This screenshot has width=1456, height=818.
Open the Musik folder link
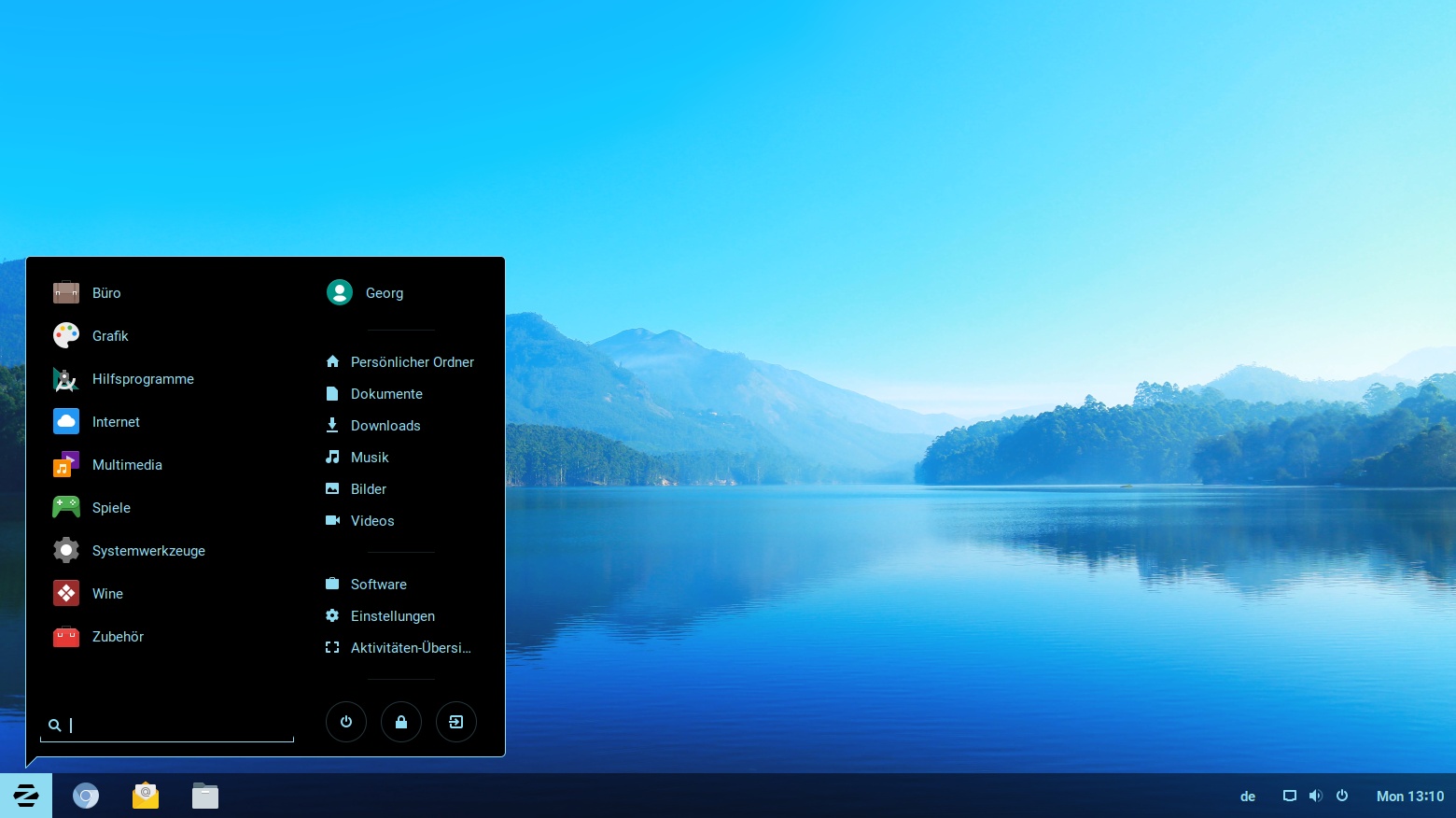pos(370,457)
